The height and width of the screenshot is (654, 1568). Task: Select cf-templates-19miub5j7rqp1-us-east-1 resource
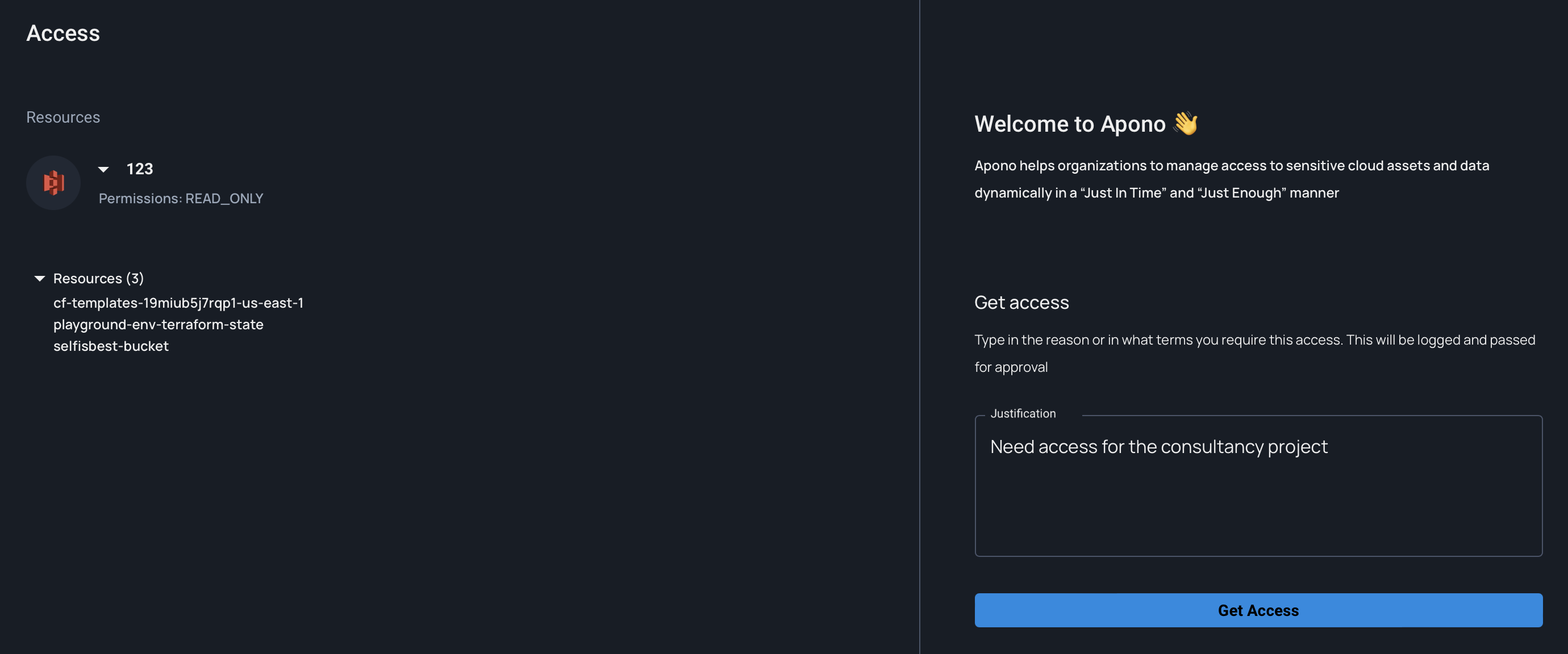[x=178, y=303]
